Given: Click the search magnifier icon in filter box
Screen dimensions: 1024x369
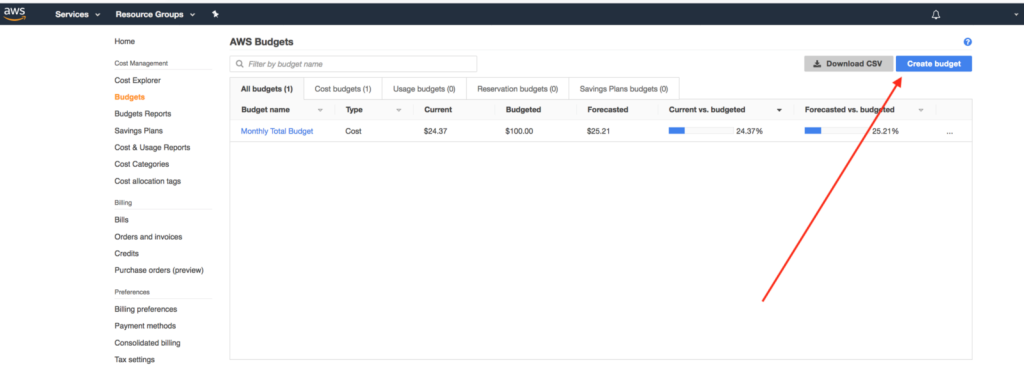Looking at the screenshot, I should [x=240, y=64].
